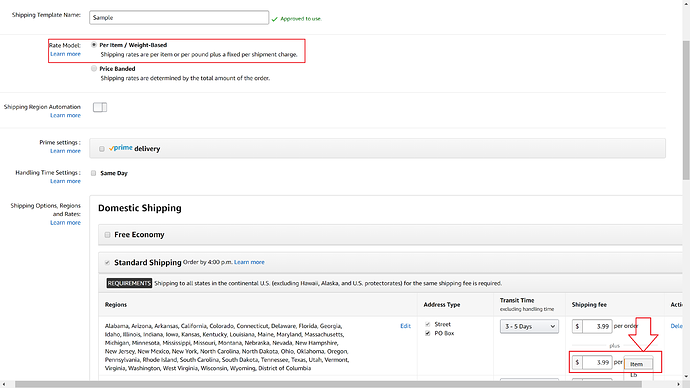Click the scroll down arrow

(686, 377)
